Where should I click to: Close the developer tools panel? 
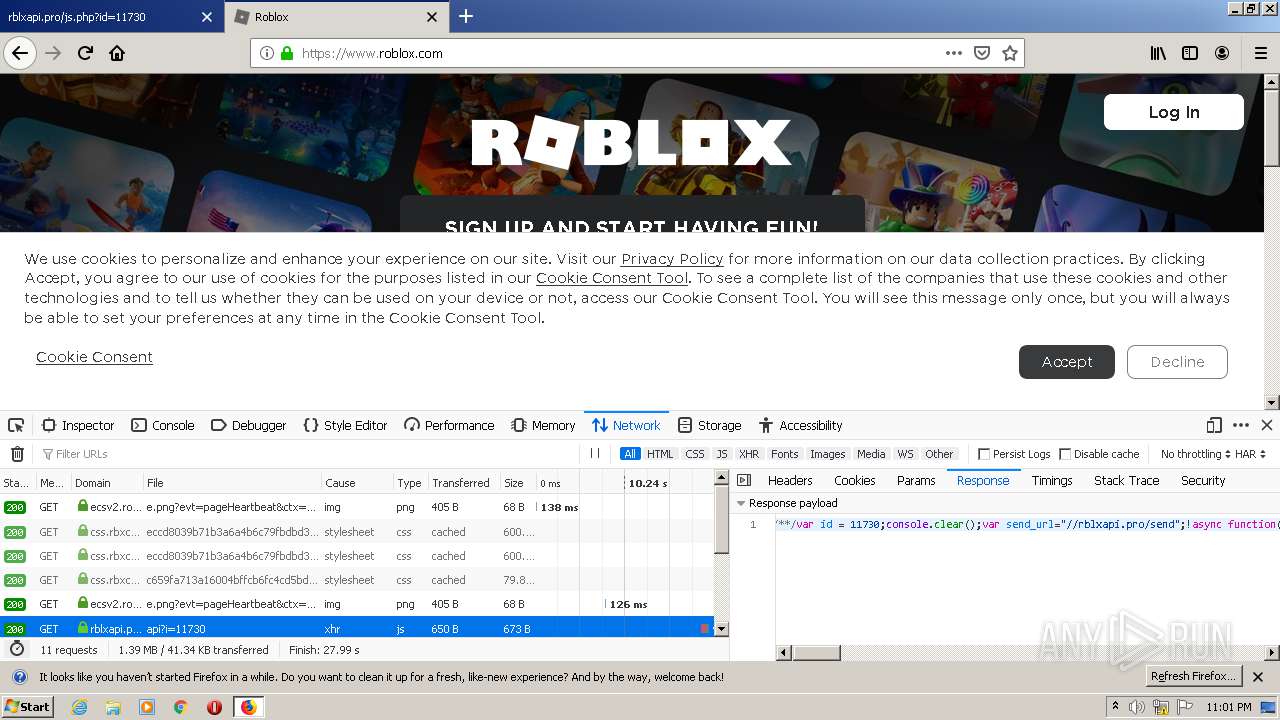[1267, 425]
